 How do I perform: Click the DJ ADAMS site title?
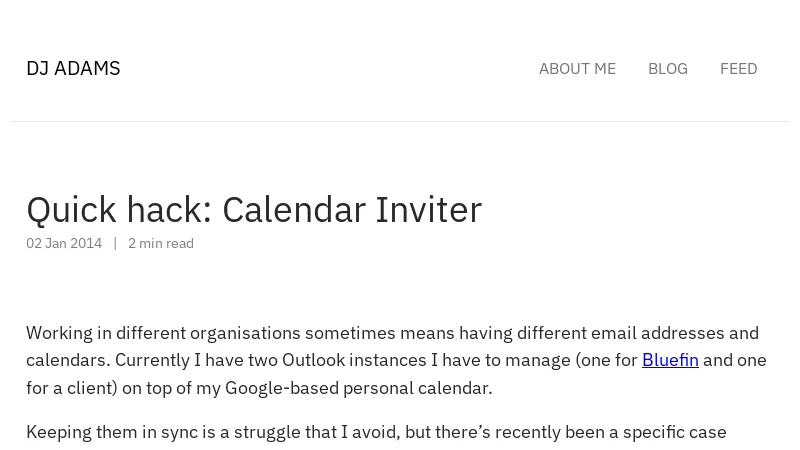[73, 68]
